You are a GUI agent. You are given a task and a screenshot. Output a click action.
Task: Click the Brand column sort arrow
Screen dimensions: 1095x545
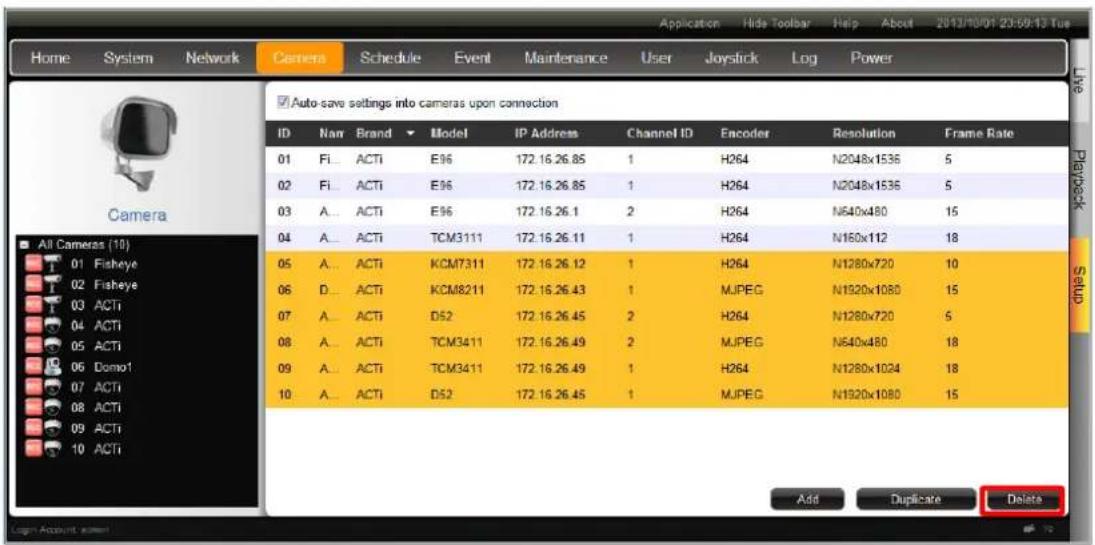pyautogui.click(x=411, y=133)
